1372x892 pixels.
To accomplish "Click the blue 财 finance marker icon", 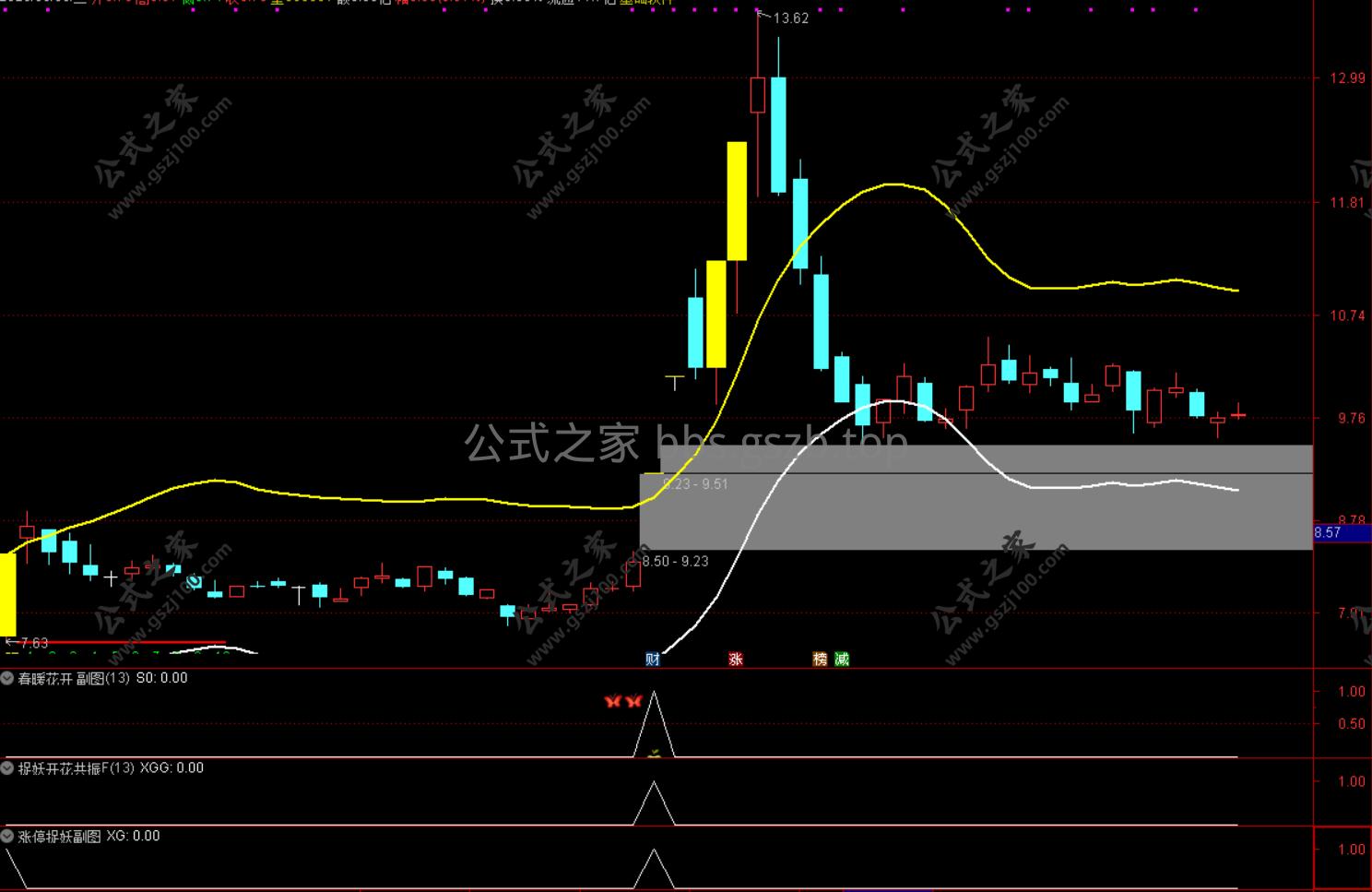I will coord(653,659).
